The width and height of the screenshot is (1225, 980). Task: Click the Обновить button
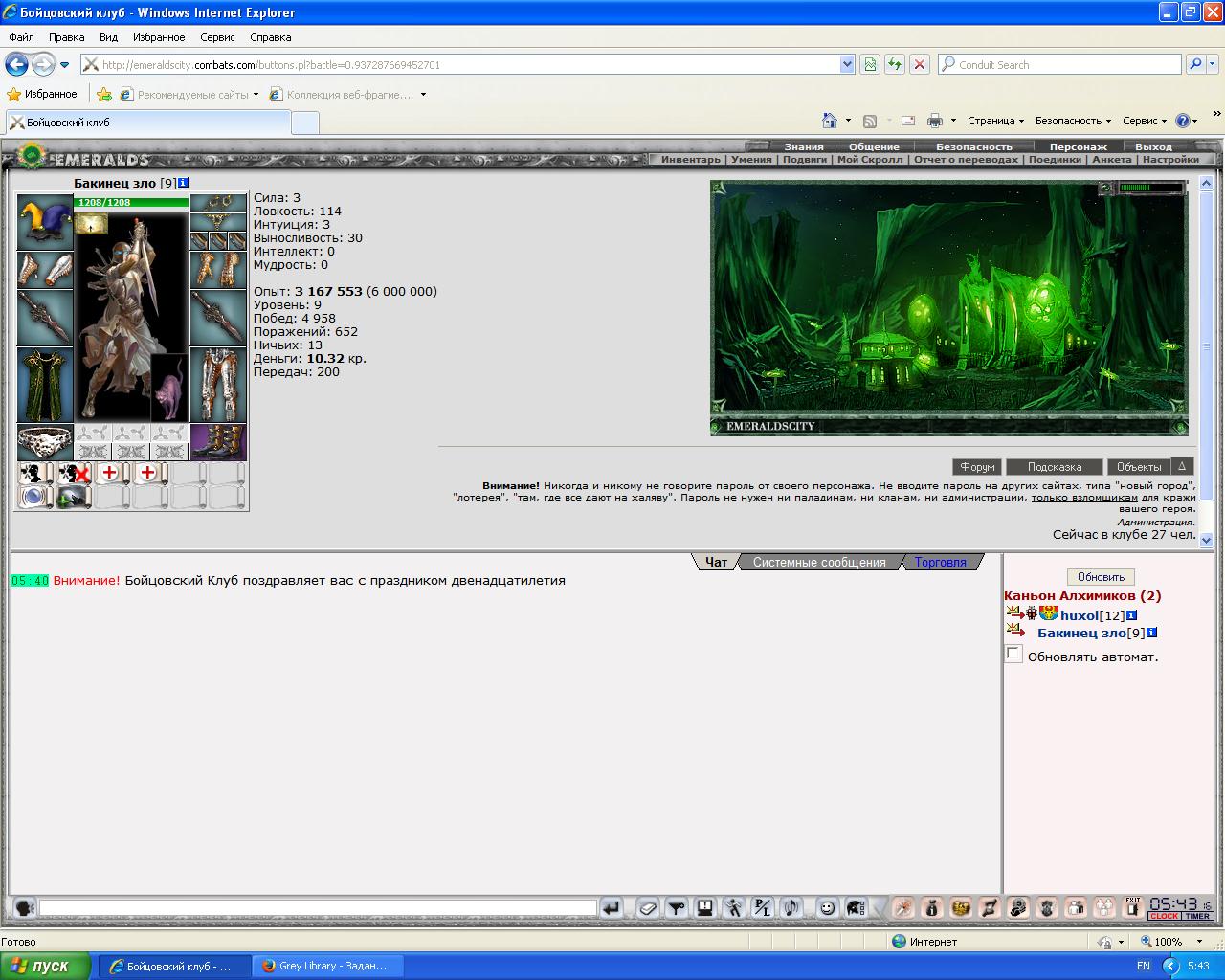1101,577
